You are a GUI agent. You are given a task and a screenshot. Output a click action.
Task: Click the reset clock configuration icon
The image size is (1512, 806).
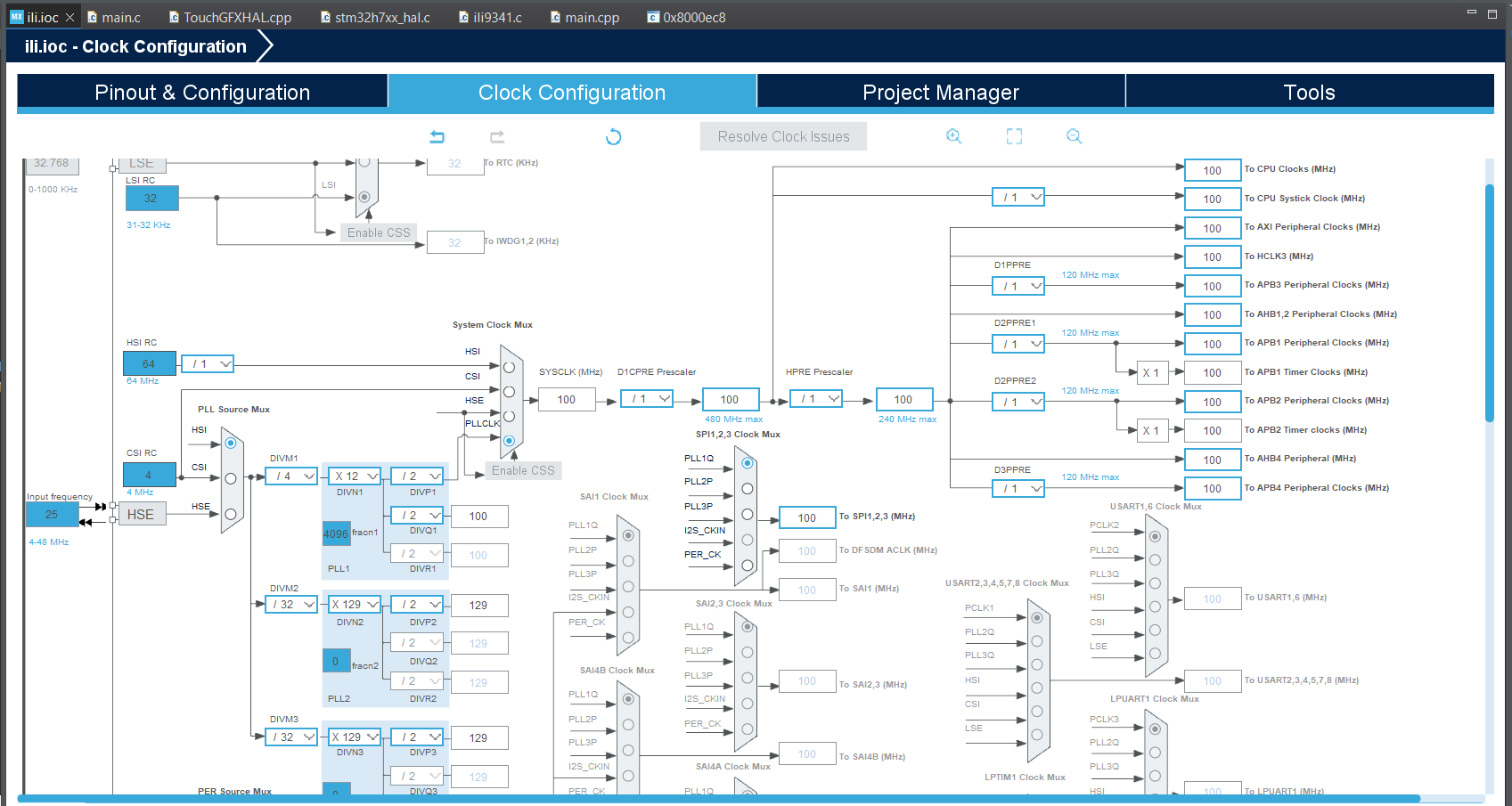[x=613, y=136]
